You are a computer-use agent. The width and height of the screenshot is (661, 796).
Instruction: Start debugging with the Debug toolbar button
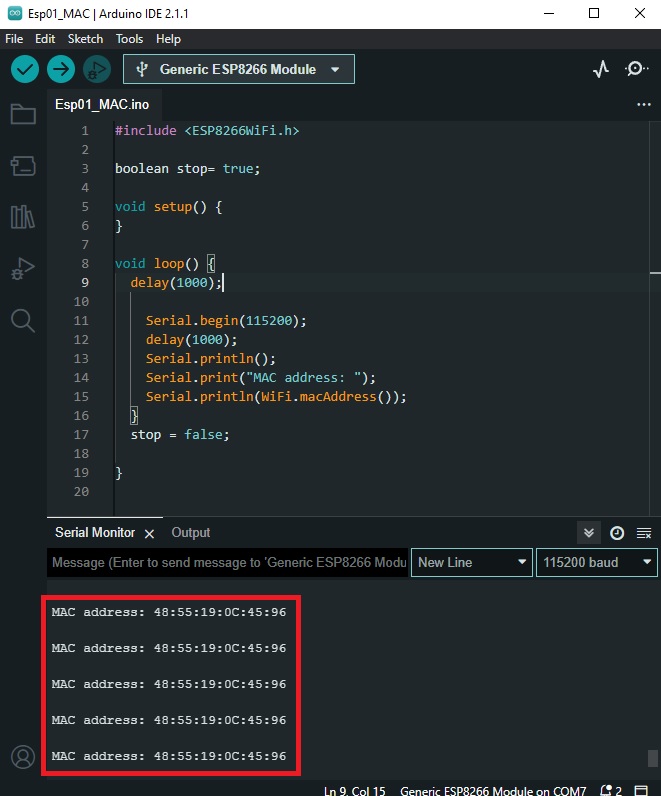pos(97,69)
